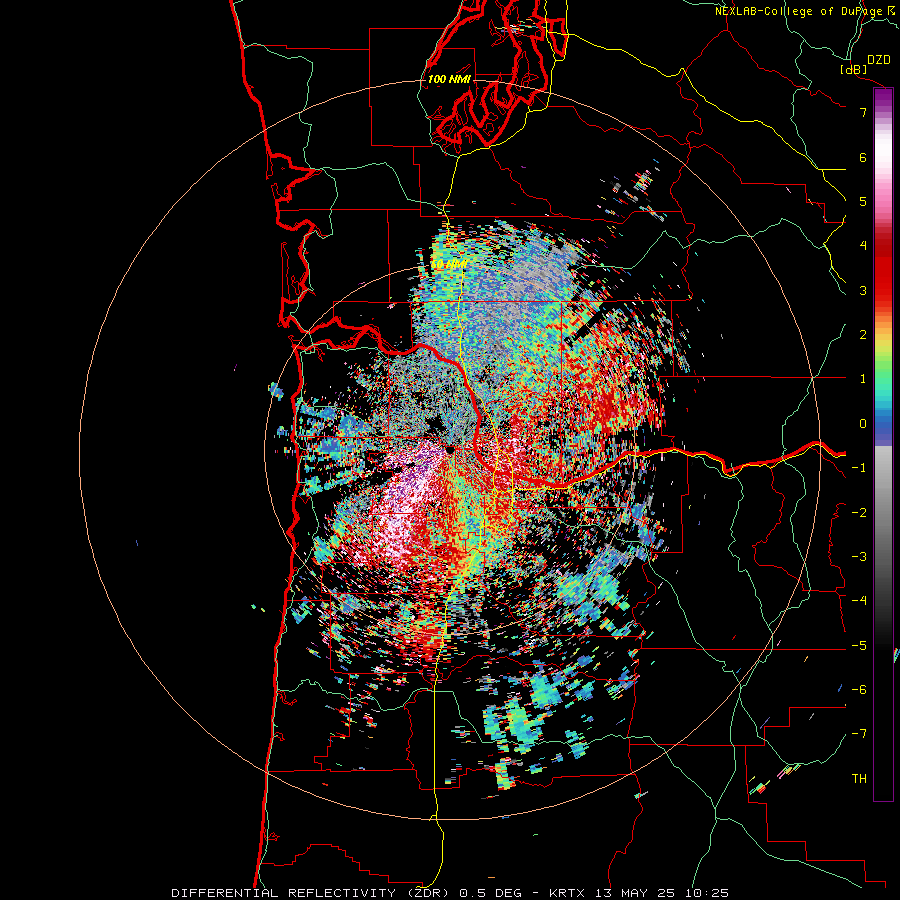The width and height of the screenshot is (900, 900).
Task: Select the 2 value on color scale
Action: pyautogui.click(x=863, y=335)
